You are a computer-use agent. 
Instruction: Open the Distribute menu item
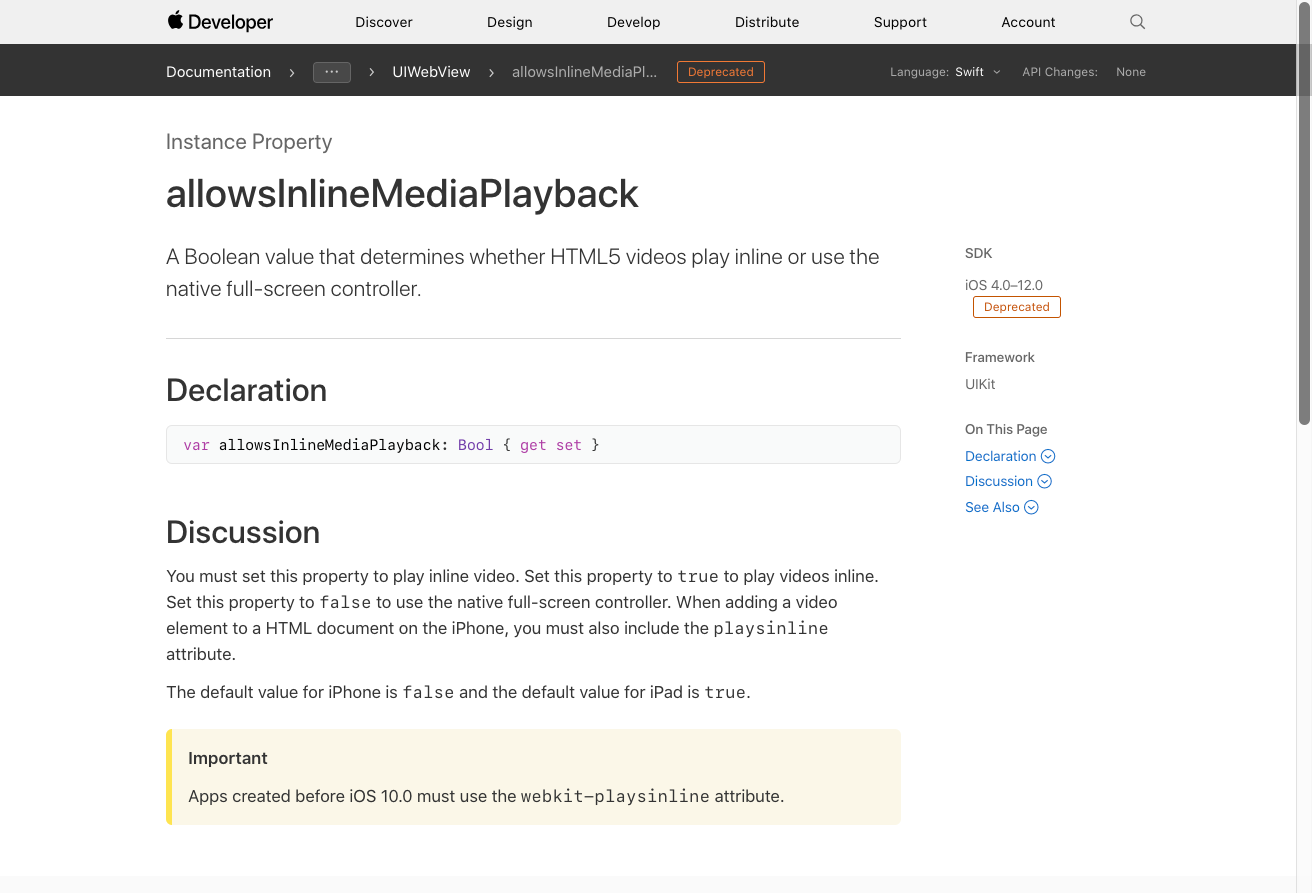767,22
